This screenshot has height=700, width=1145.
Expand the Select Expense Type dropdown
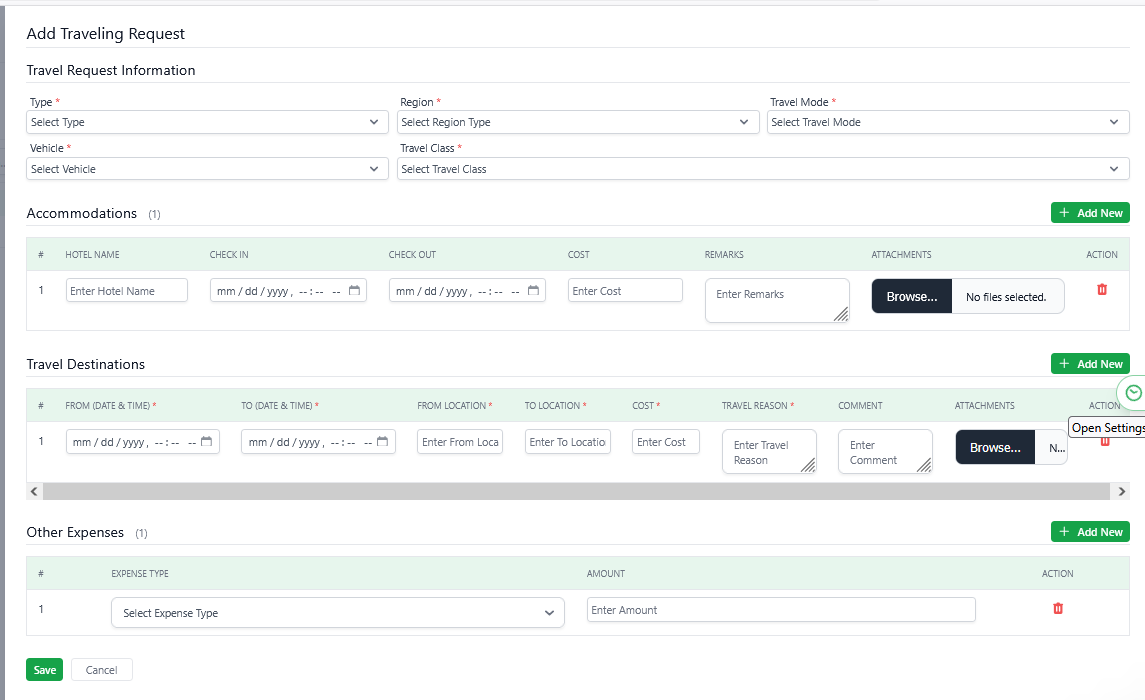click(337, 612)
